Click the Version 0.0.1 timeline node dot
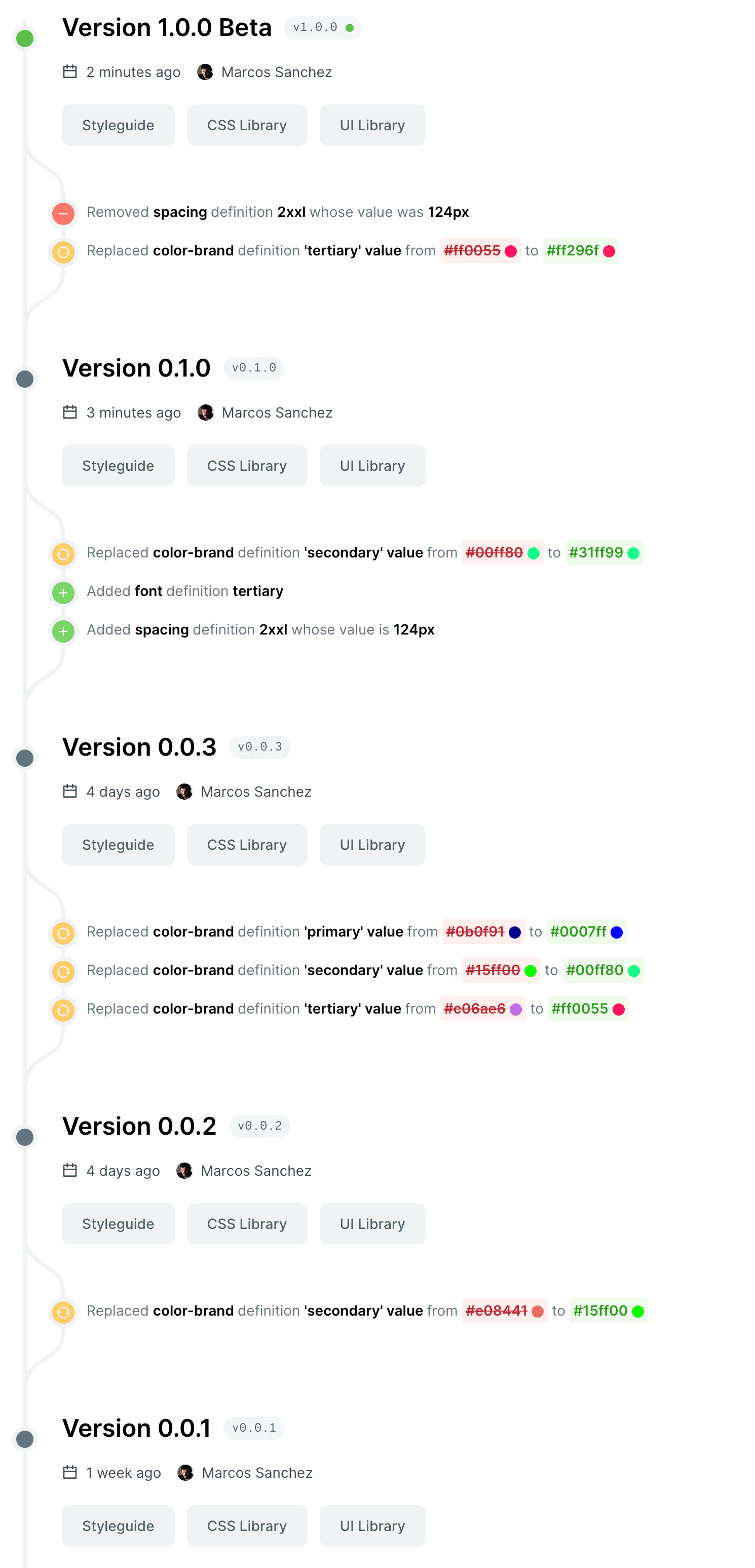This screenshot has height=1568, width=755. 24,1438
